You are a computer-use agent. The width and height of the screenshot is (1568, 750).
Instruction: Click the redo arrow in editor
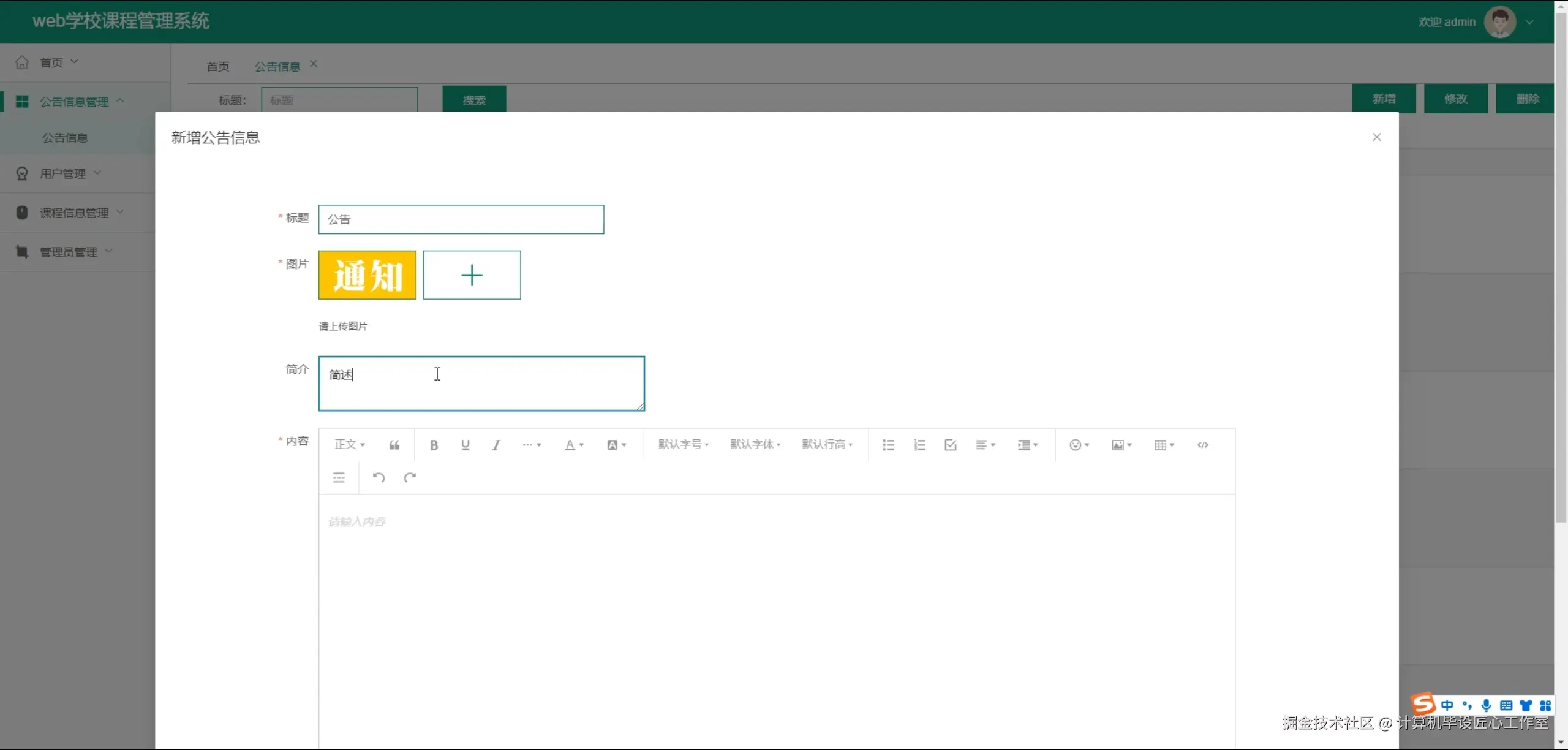410,477
